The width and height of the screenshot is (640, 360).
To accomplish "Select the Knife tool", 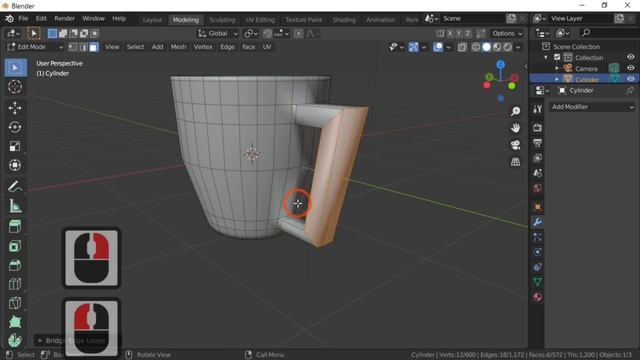I will (15, 303).
